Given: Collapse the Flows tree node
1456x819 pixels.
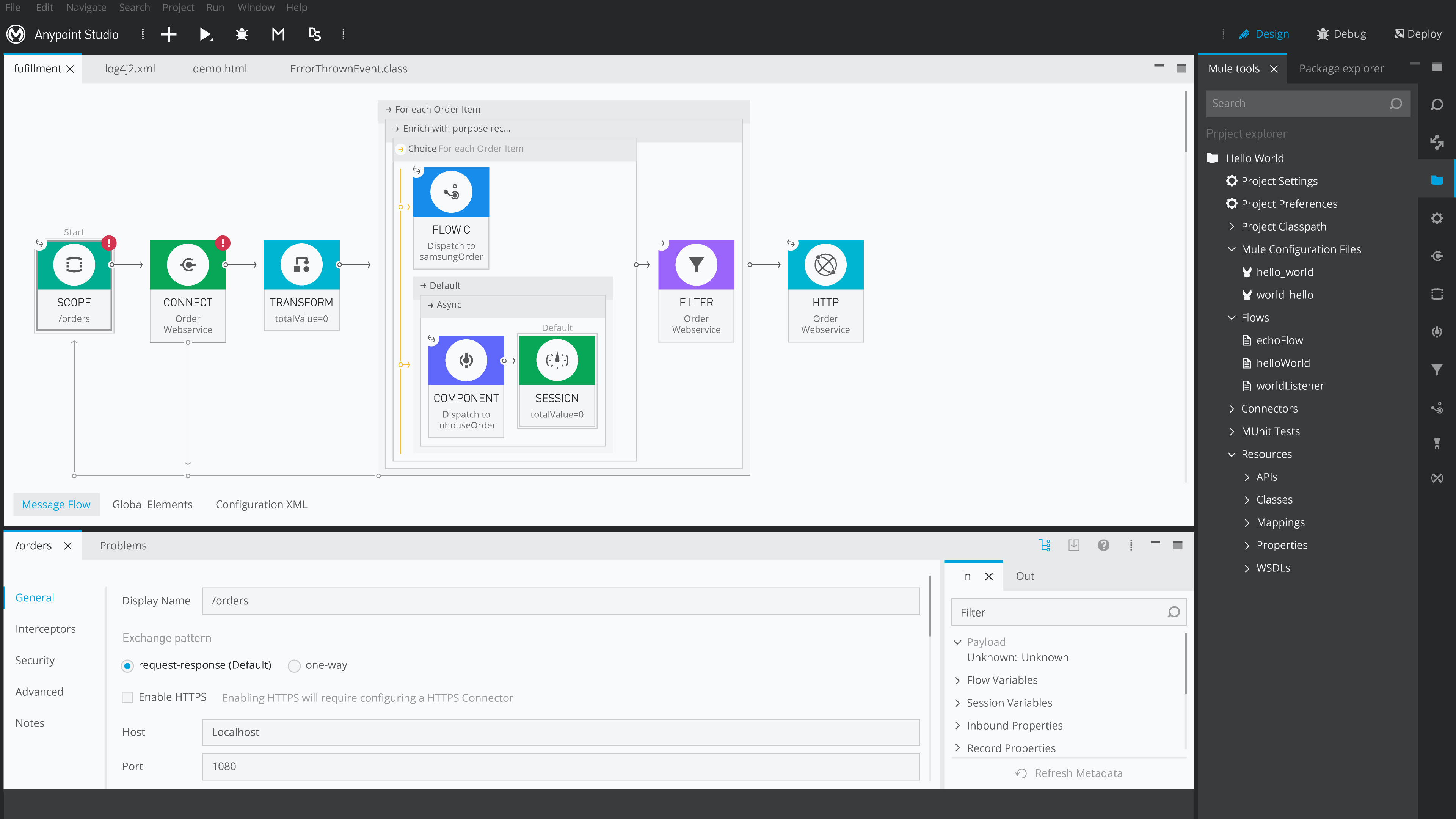Looking at the screenshot, I should (x=1232, y=318).
